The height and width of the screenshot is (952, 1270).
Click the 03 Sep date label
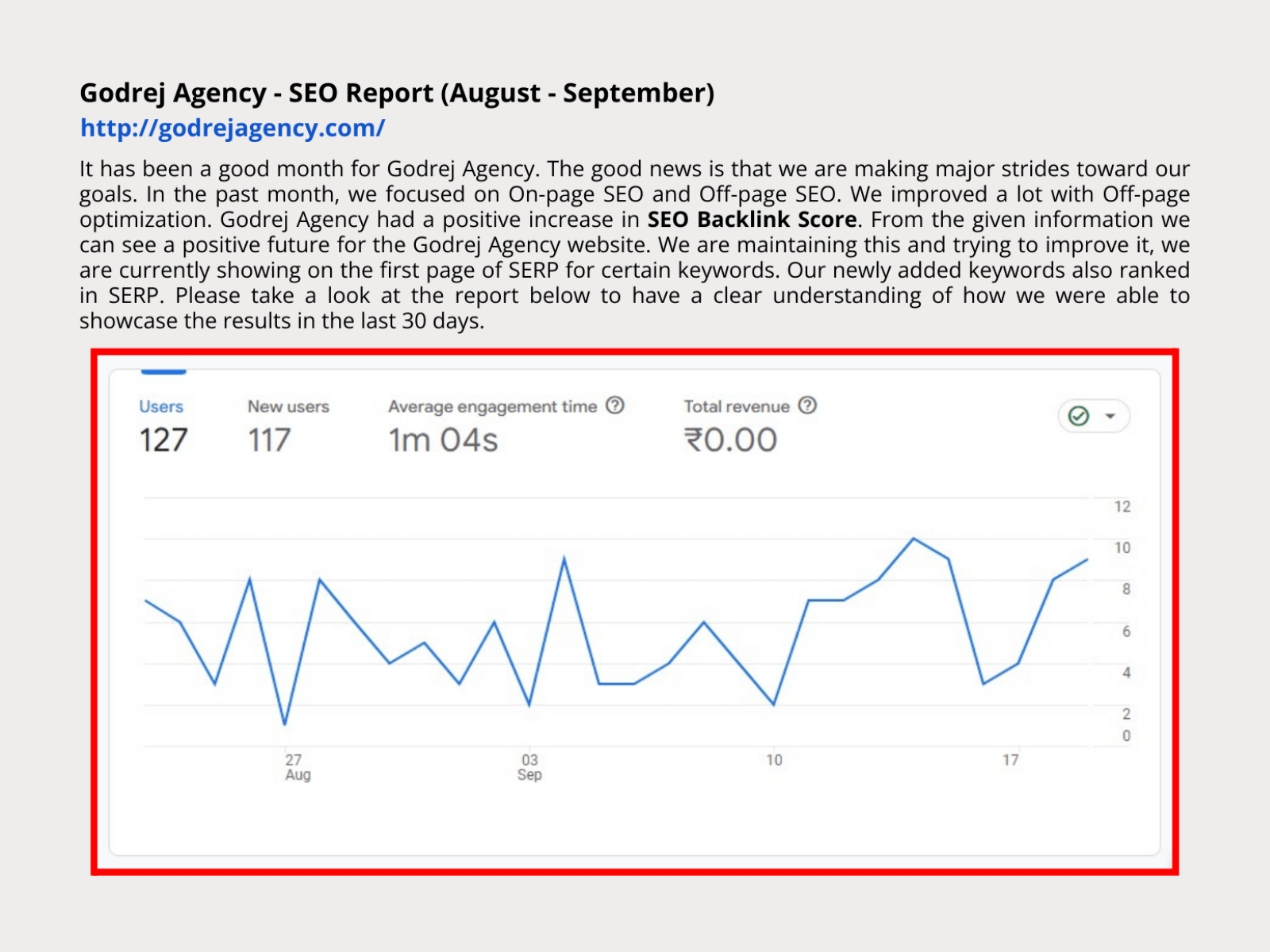click(529, 767)
